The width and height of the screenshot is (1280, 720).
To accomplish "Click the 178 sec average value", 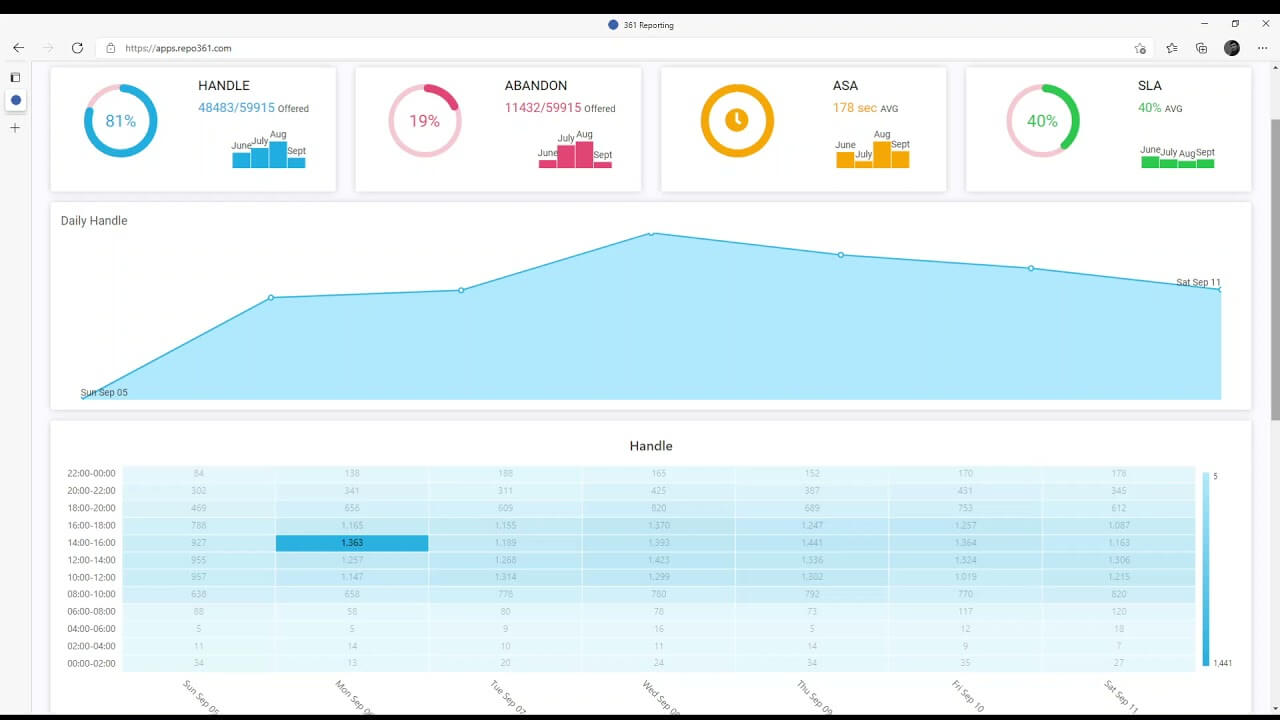I will tap(855, 108).
